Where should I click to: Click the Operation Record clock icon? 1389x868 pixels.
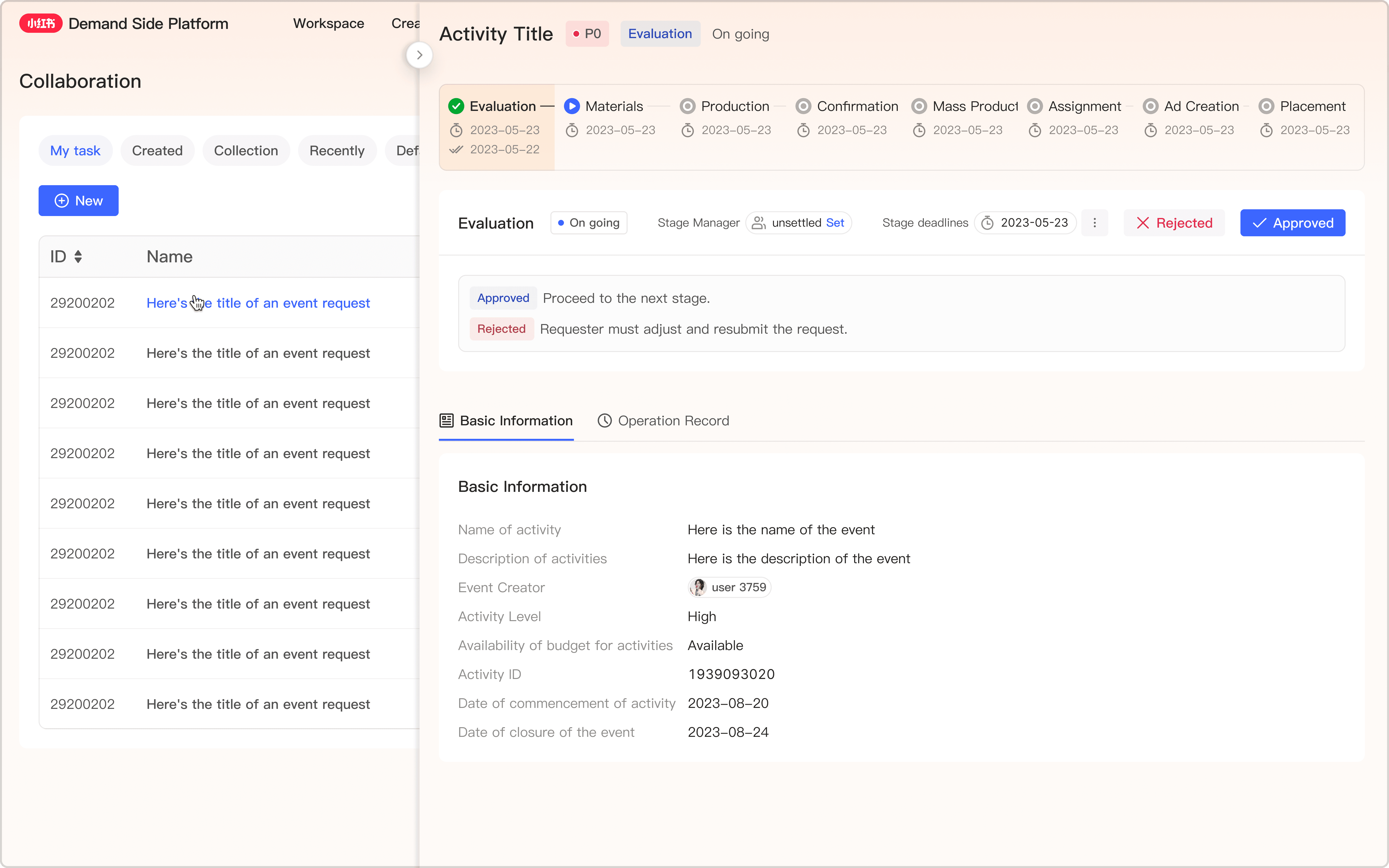604,421
